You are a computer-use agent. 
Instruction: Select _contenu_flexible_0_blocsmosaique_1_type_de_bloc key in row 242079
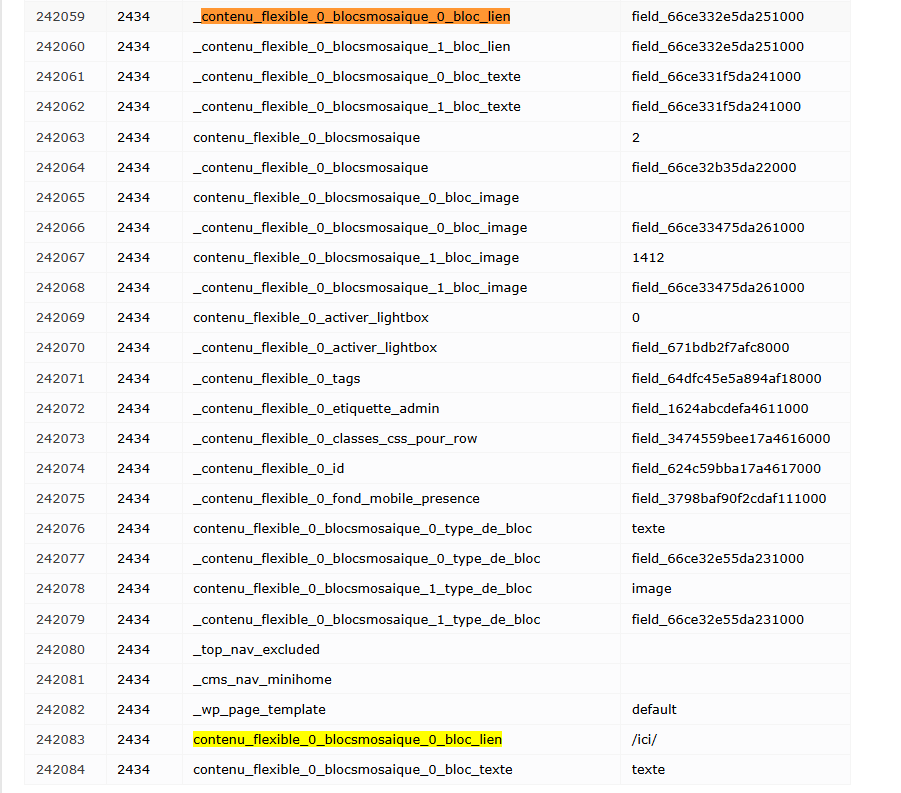367,619
